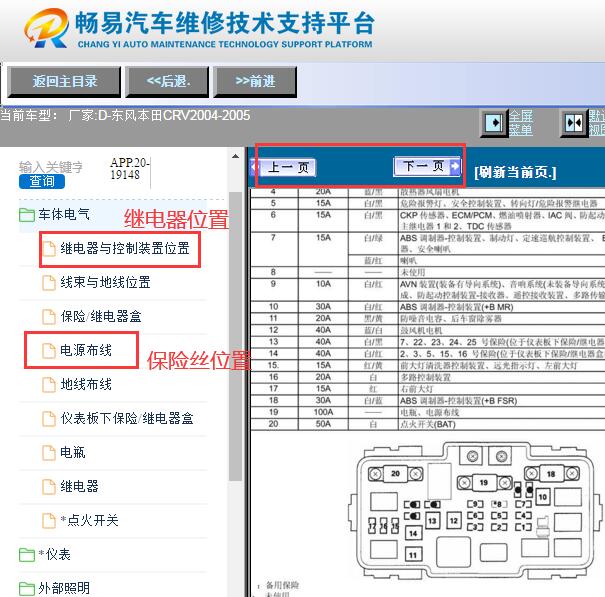
Task: Click page icon beside 保险/继电器盒
Action: point(49,317)
